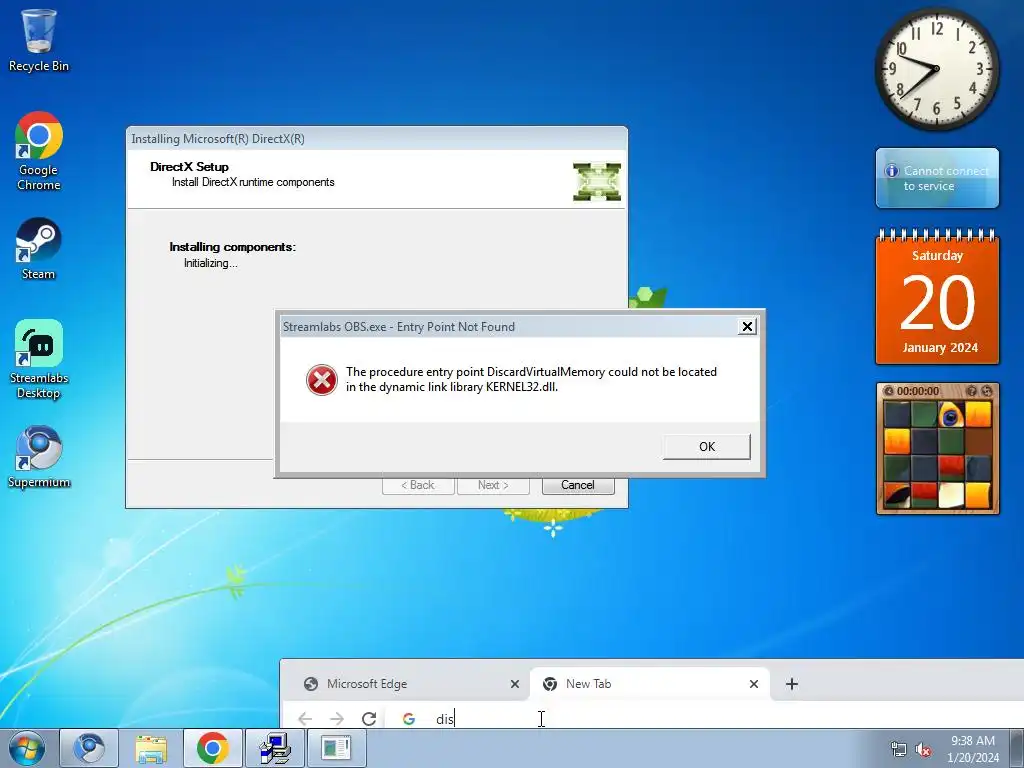Select the DirectX installer taskbar item

274,748
